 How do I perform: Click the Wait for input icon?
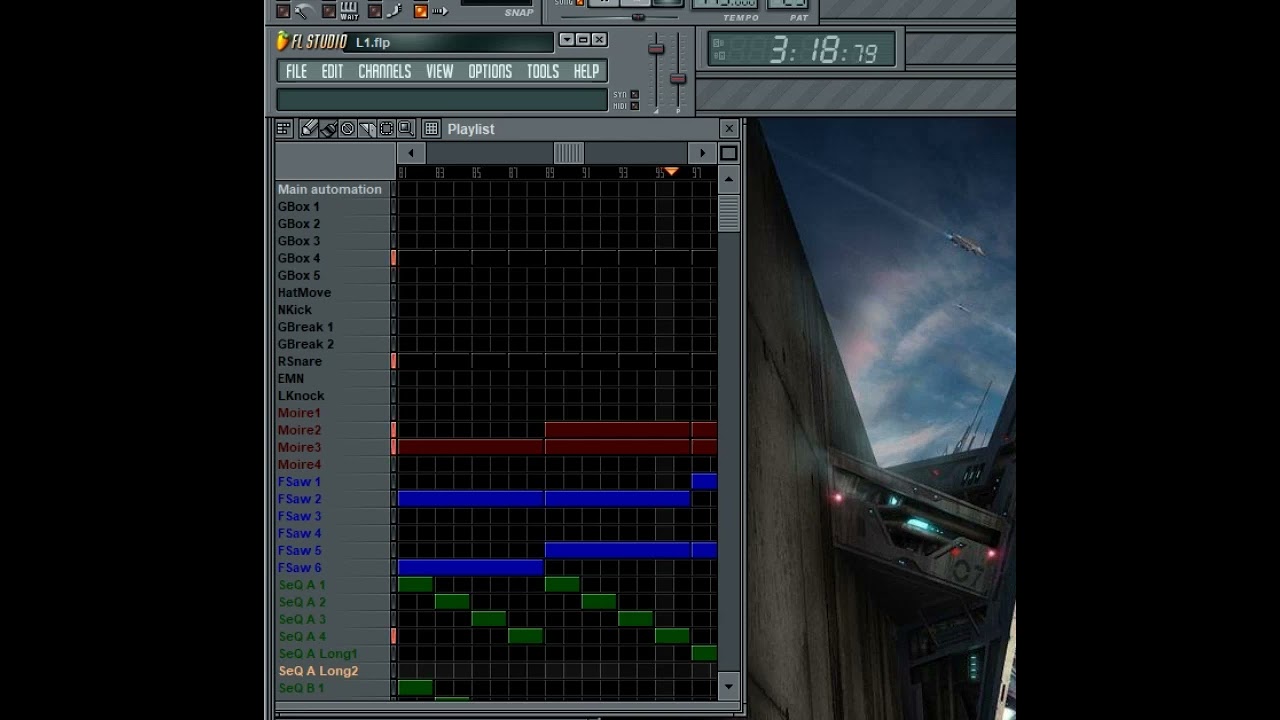pyautogui.click(x=349, y=11)
